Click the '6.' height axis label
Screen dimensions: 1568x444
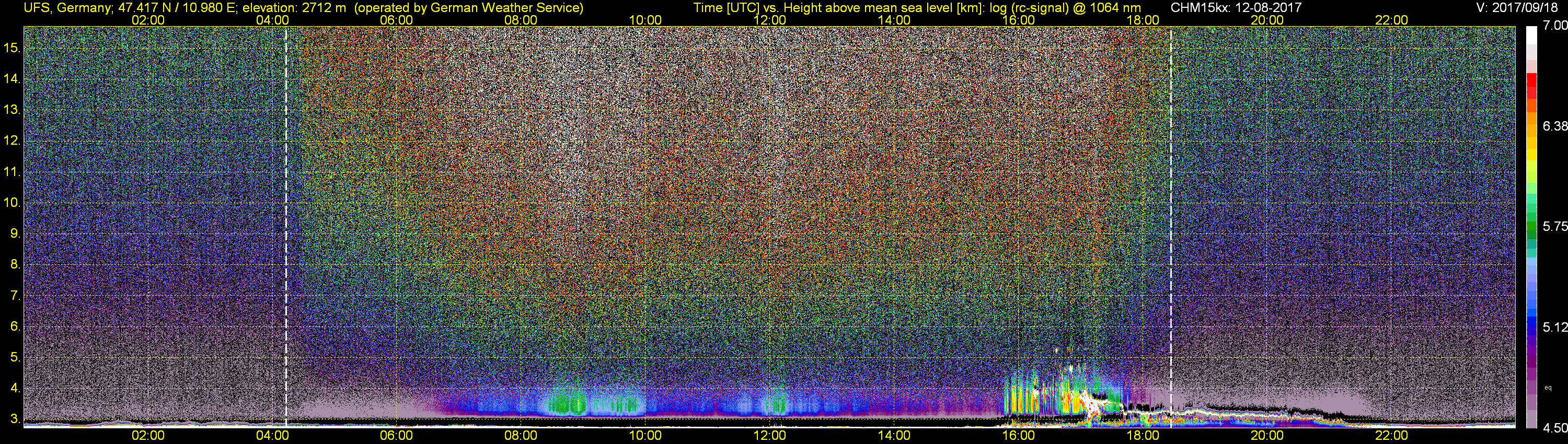tap(16, 326)
